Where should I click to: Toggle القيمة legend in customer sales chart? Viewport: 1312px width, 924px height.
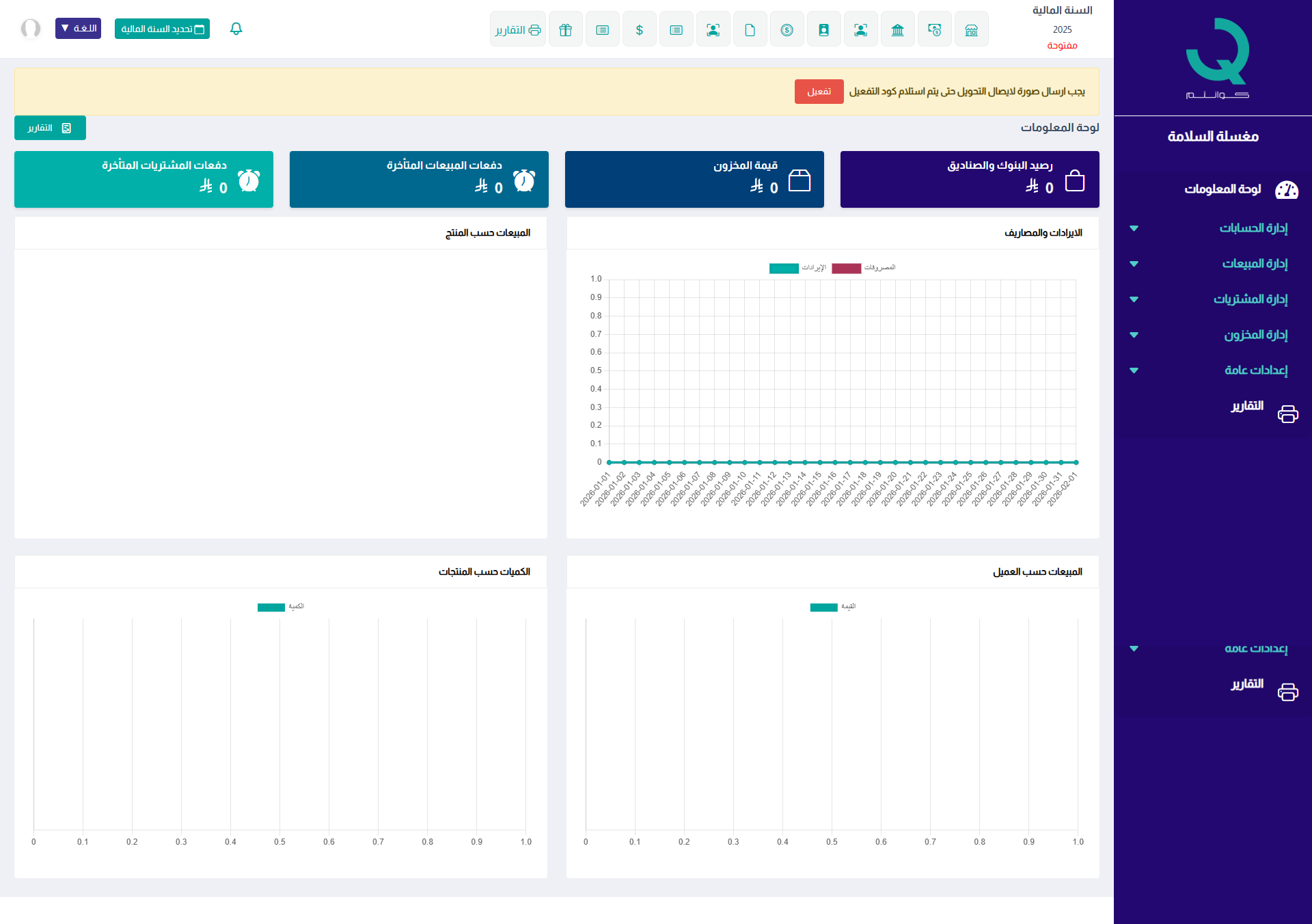832,607
